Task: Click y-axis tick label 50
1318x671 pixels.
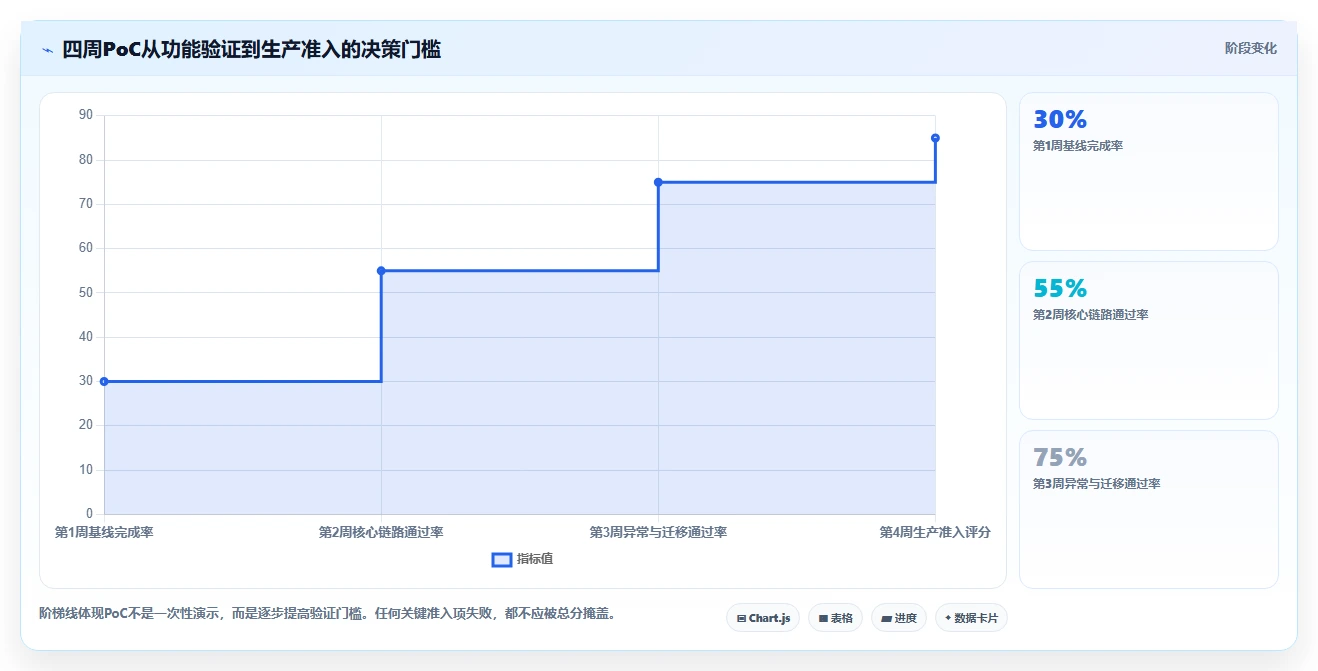Action: click(86, 292)
